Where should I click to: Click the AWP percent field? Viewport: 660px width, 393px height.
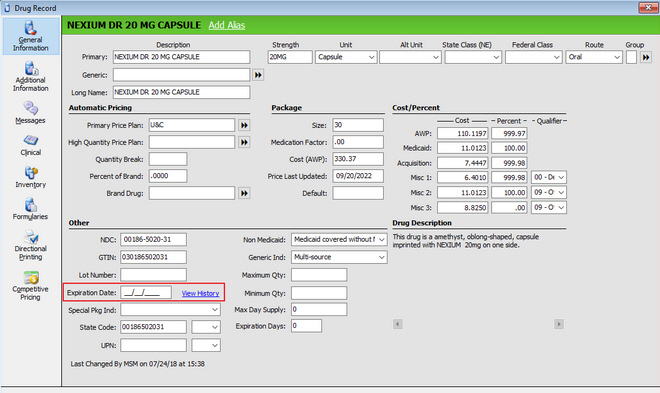pos(509,133)
